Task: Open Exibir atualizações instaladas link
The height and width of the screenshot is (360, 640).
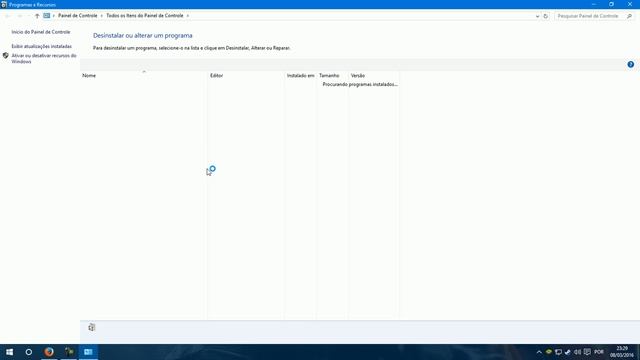Action: pos(42,46)
